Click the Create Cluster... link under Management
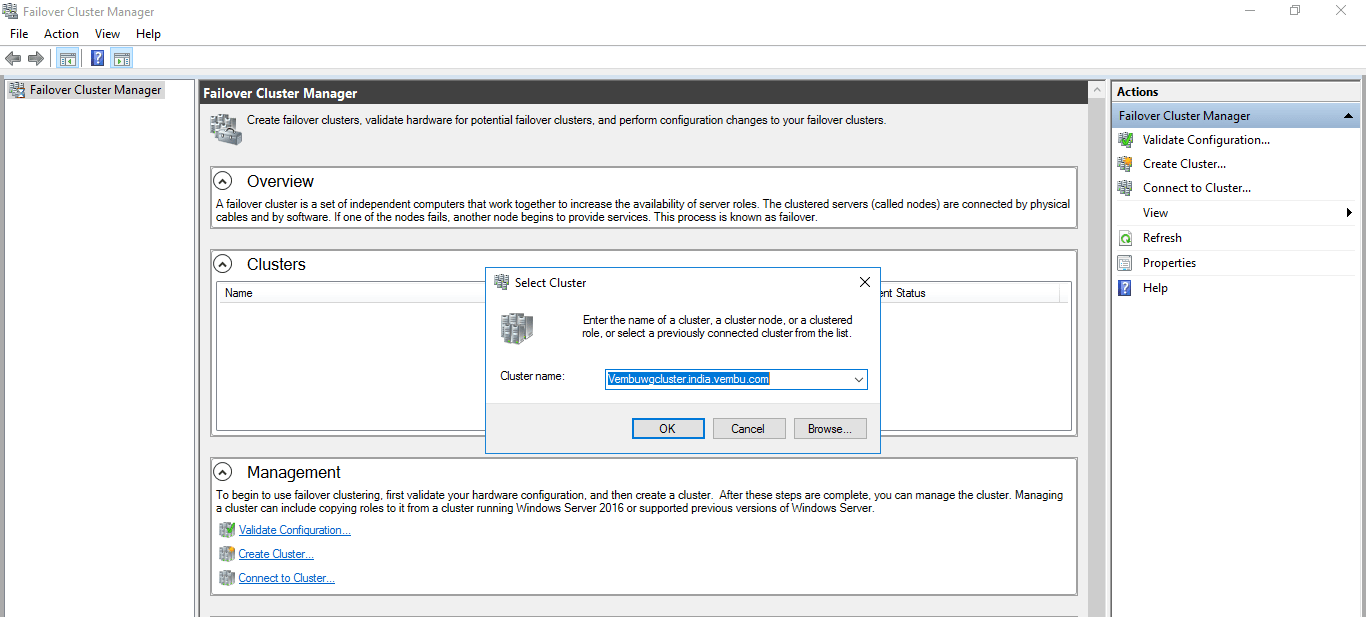The height and width of the screenshot is (617, 1366). [276, 554]
